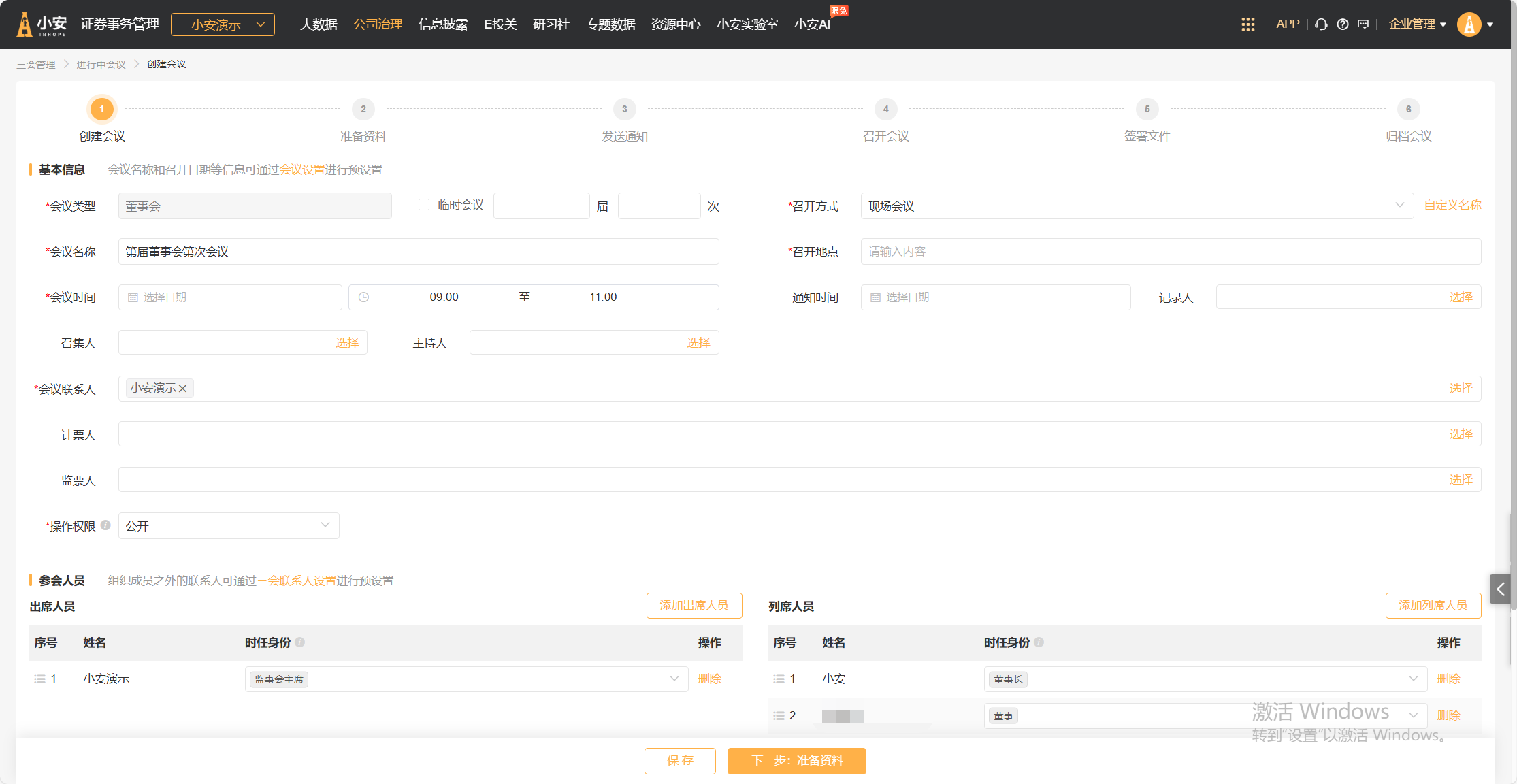Viewport: 1517px width, 784px height.
Task: Open the nine-dot apps grid icon
Action: coord(1247,24)
